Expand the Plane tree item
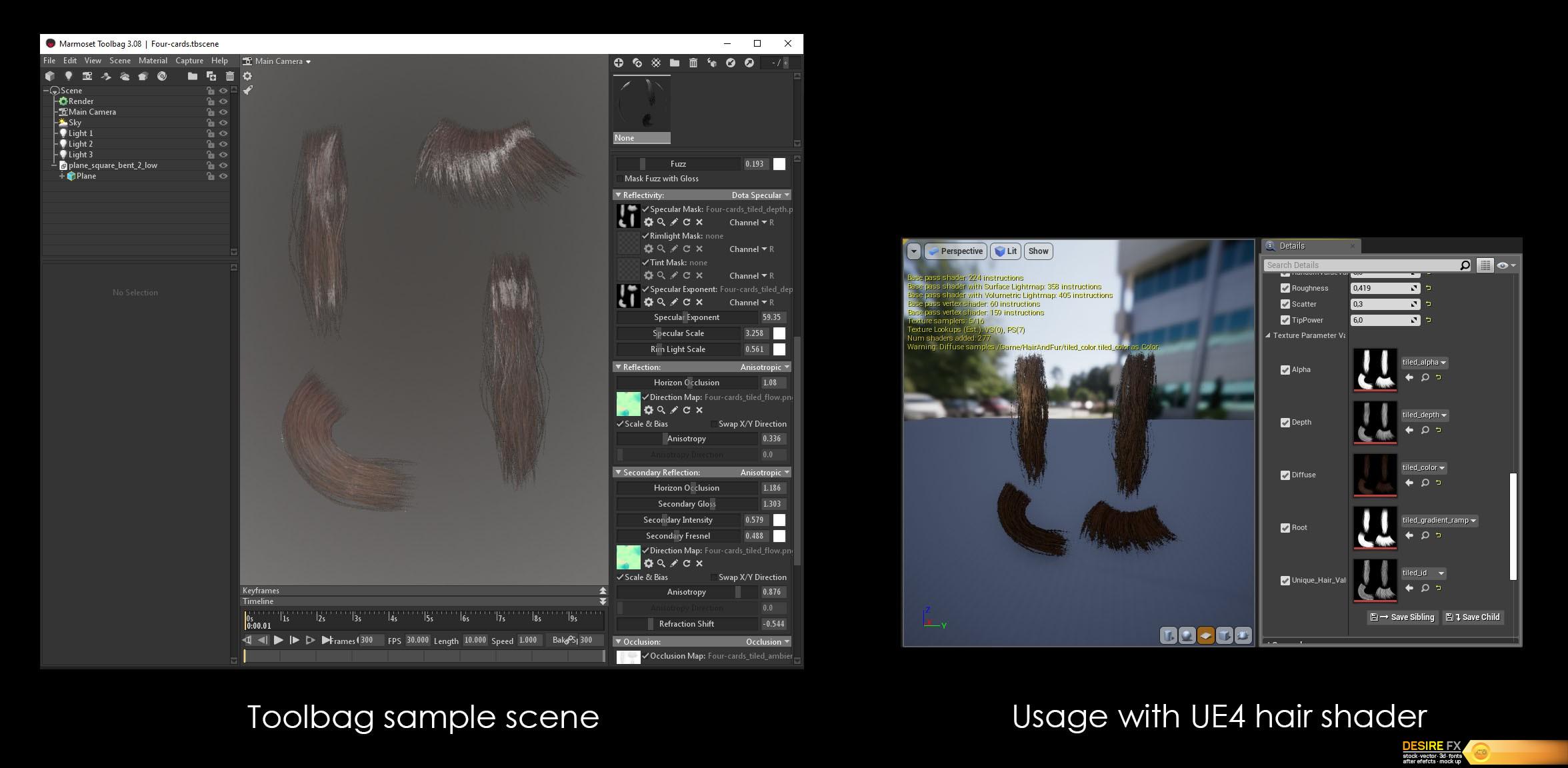This screenshot has width=1568, height=768. tap(62, 176)
